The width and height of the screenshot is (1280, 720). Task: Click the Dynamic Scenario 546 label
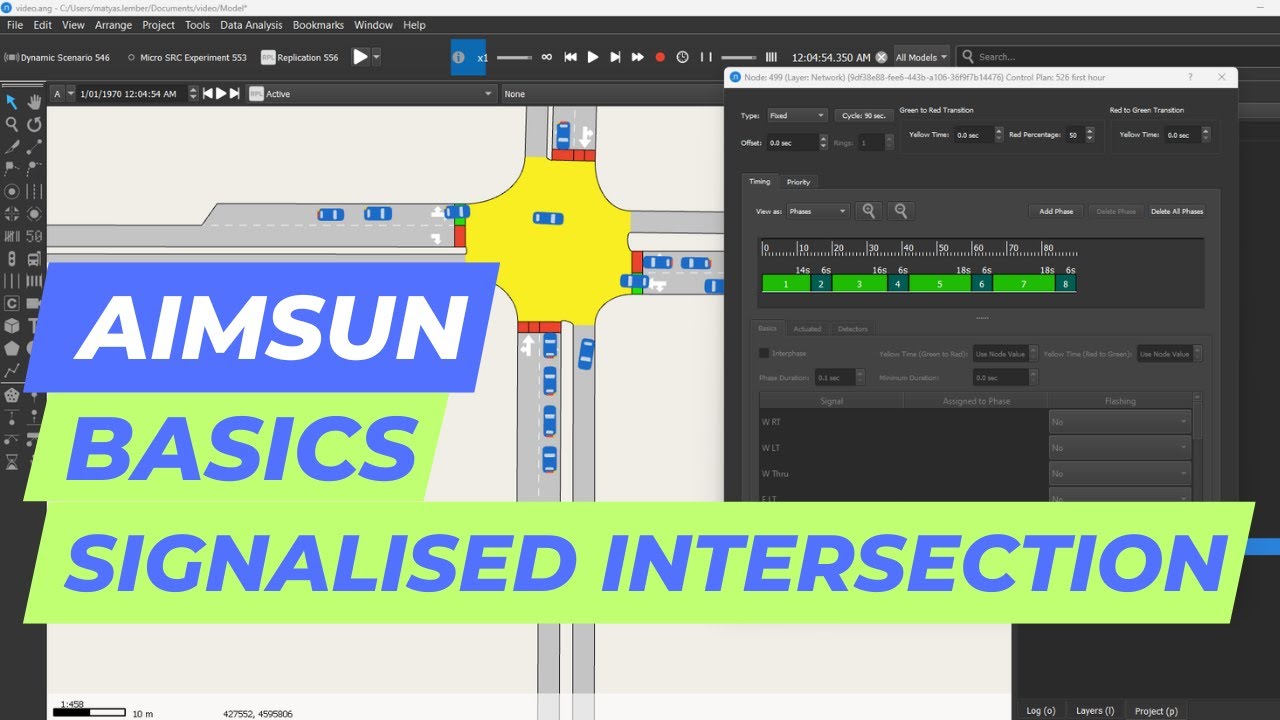click(65, 57)
